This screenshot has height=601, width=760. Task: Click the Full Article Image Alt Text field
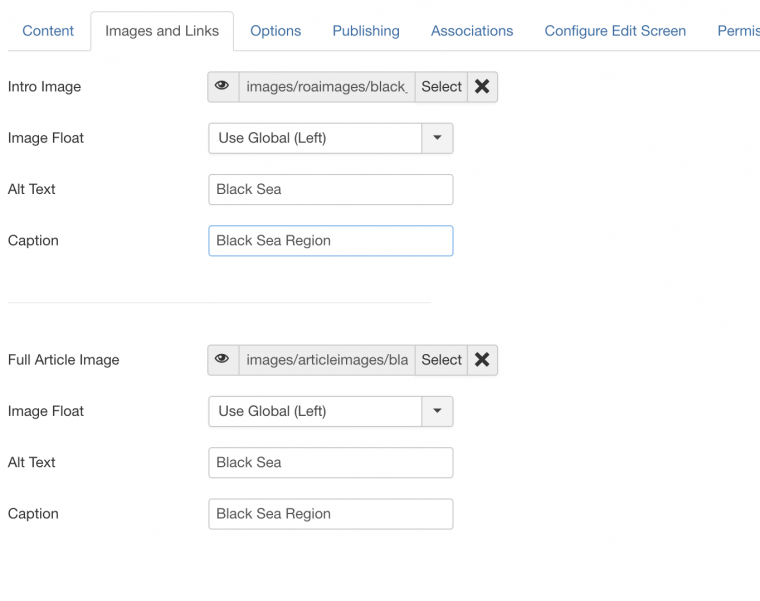point(330,463)
